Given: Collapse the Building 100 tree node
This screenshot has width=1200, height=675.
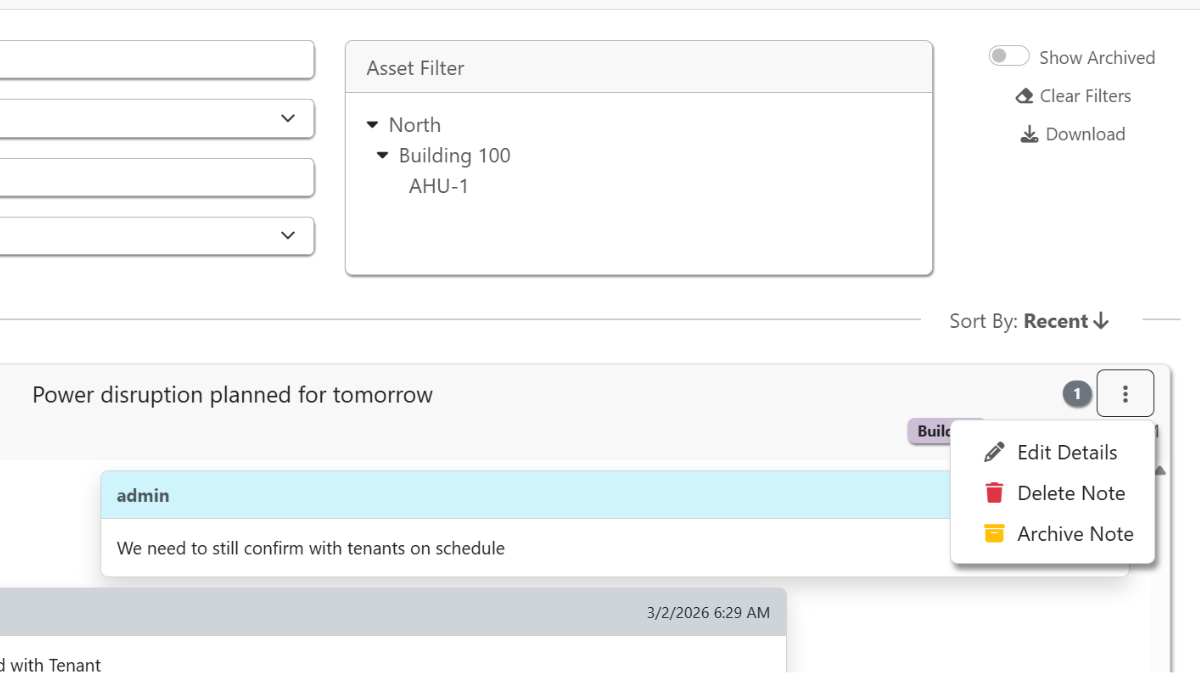Looking at the screenshot, I should tap(382, 155).
